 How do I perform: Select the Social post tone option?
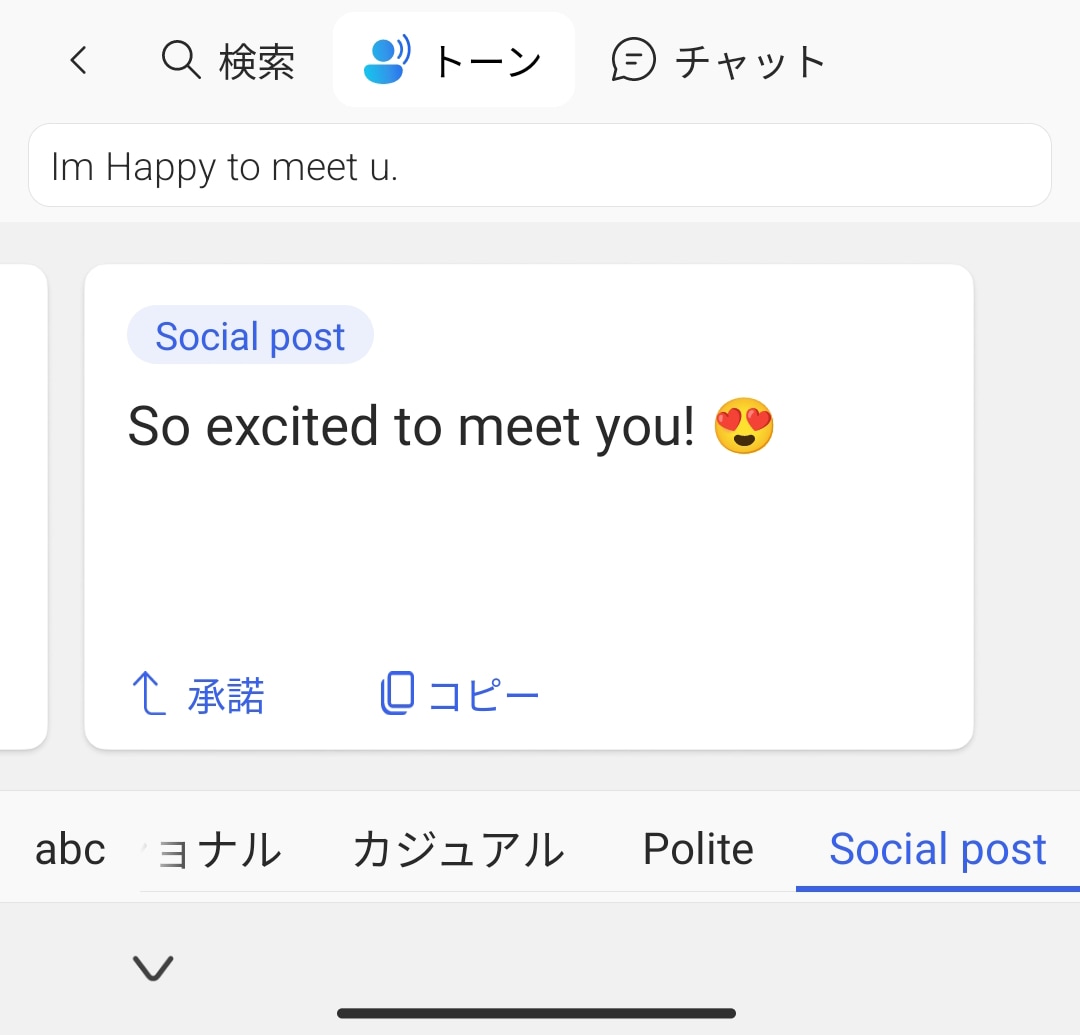click(937, 850)
